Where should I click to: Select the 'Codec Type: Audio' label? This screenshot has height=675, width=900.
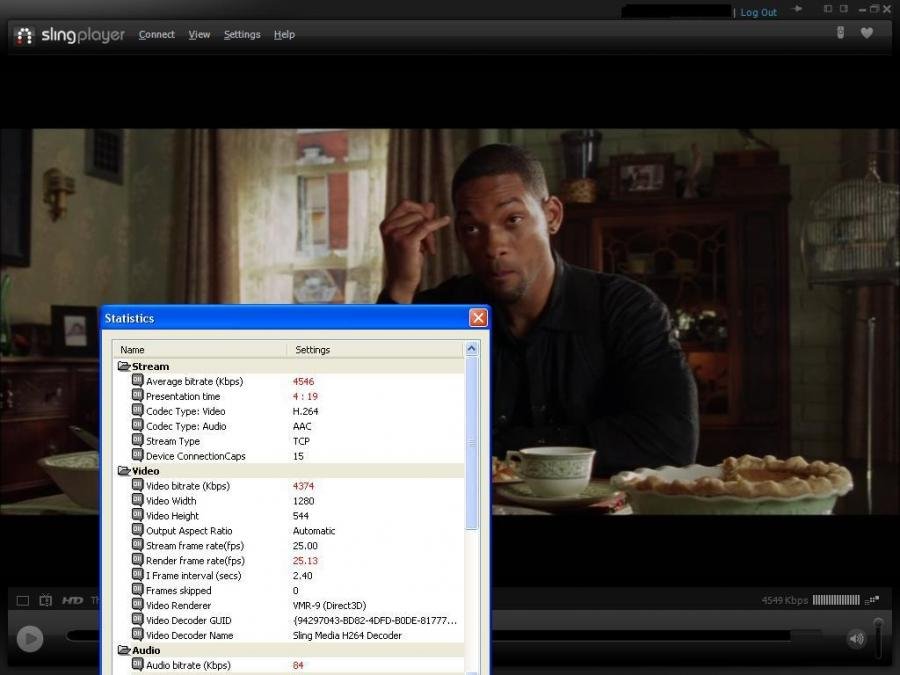tap(186, 426)
